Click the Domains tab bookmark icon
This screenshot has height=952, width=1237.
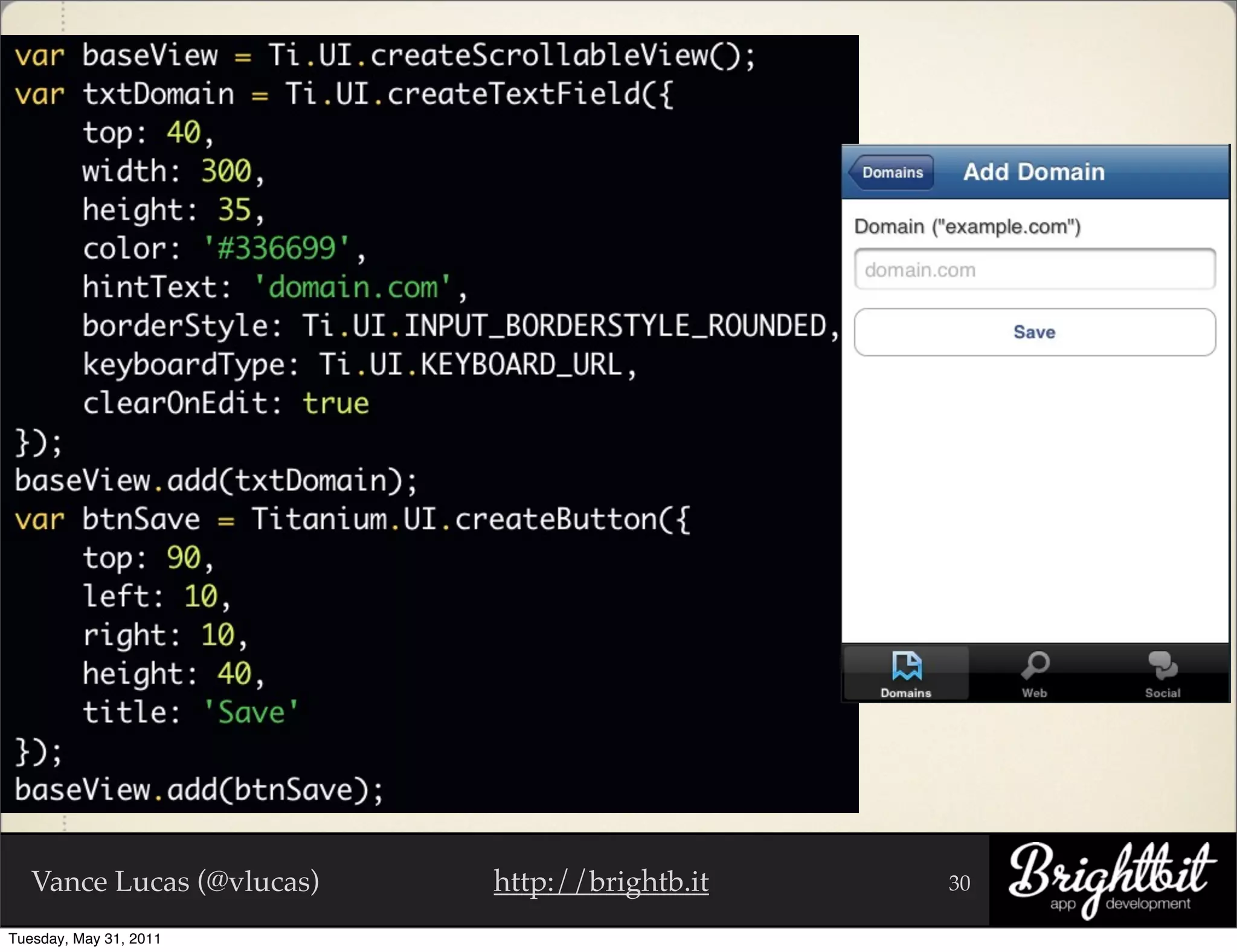(906, 666)
